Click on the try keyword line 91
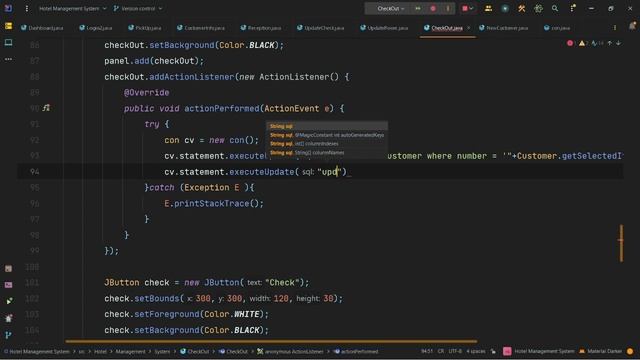This screenshot has width=640, height=360. (152, 124)
